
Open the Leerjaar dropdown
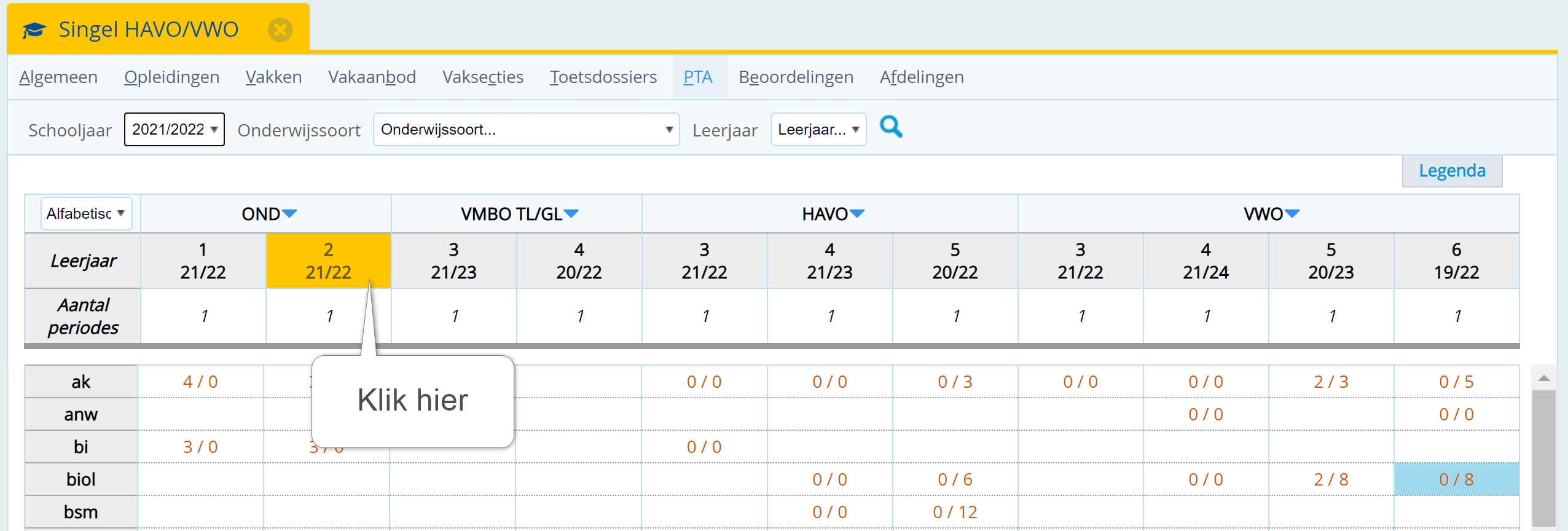818,129
